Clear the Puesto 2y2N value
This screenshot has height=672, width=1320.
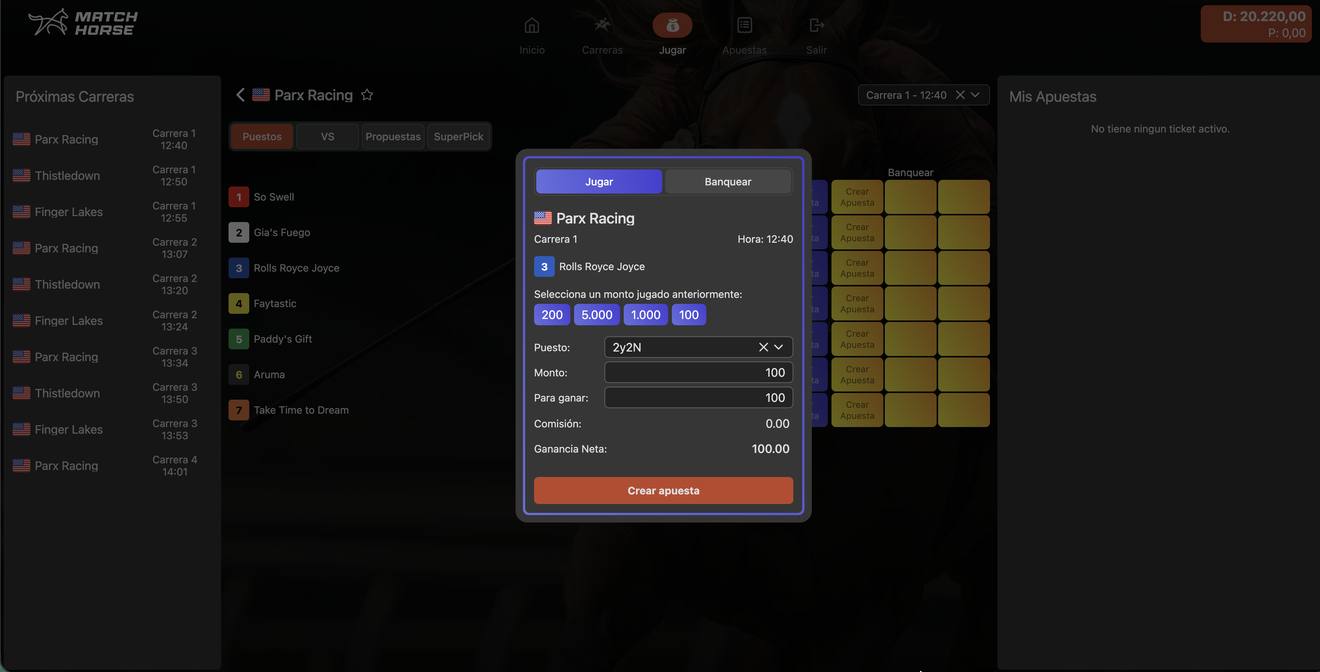click(763, 347)
